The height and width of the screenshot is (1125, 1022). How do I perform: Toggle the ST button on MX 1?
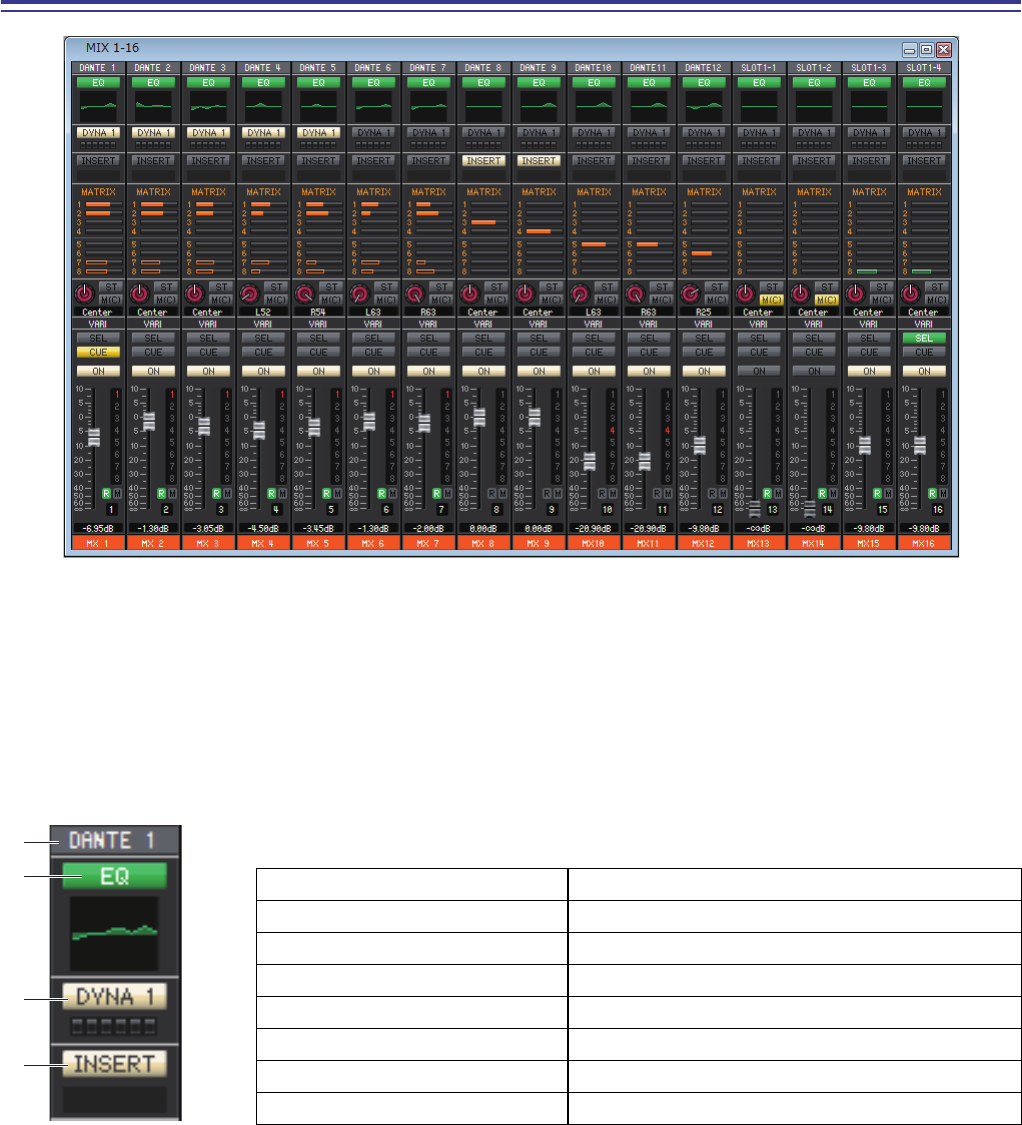click(x=111, y=287)
